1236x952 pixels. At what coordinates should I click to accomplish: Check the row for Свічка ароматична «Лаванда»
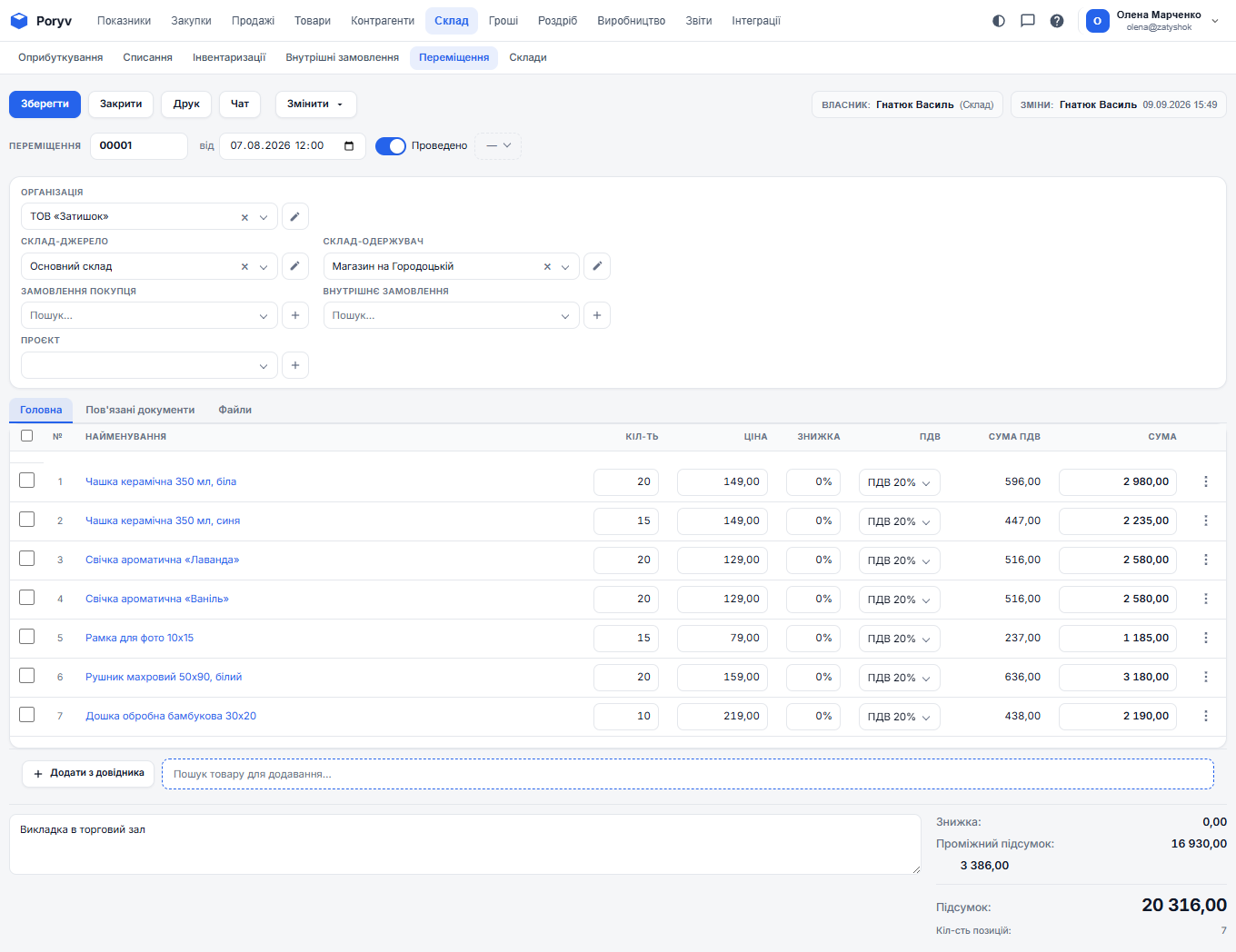[x=27, y=559]
